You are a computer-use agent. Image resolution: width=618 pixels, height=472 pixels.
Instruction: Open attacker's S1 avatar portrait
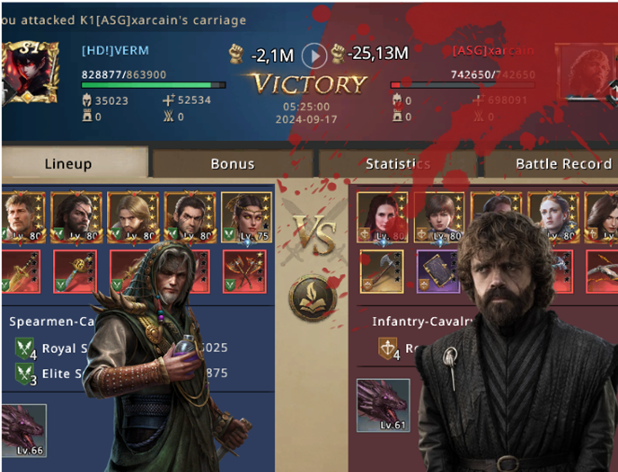tap(30, 72)
